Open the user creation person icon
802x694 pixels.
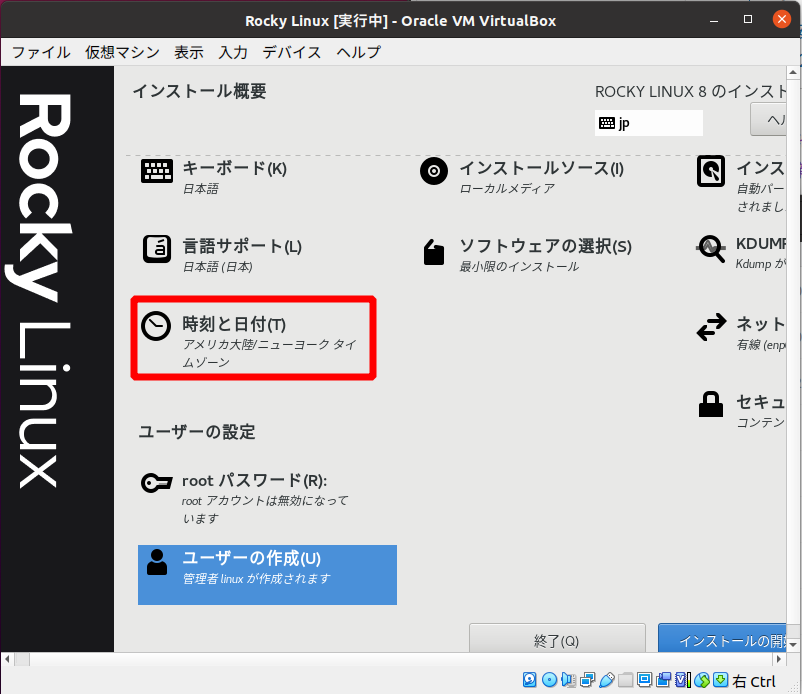coord(157,562)
